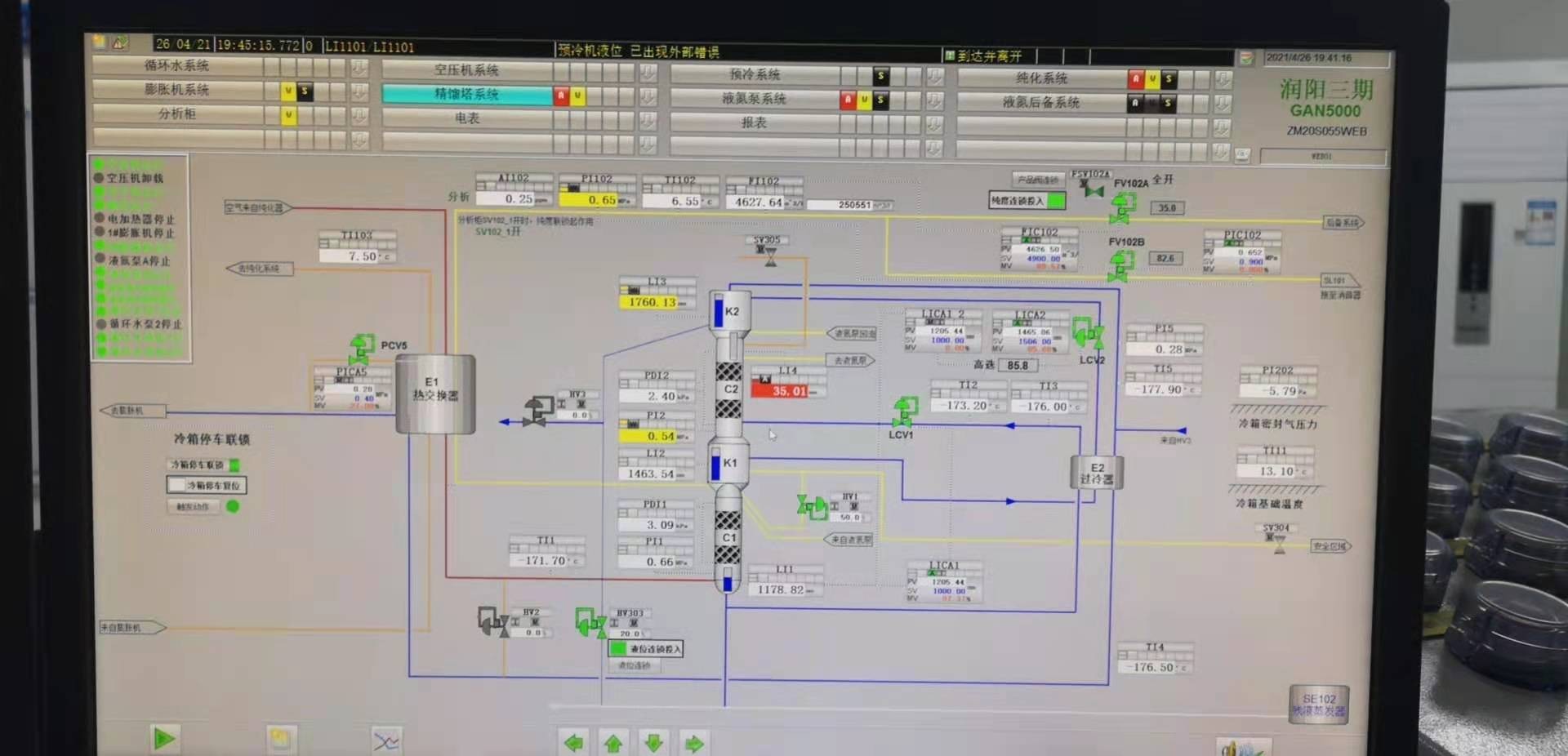Click the HV3 gray valve icon
1568x756 pixels.
click(537, 410)
